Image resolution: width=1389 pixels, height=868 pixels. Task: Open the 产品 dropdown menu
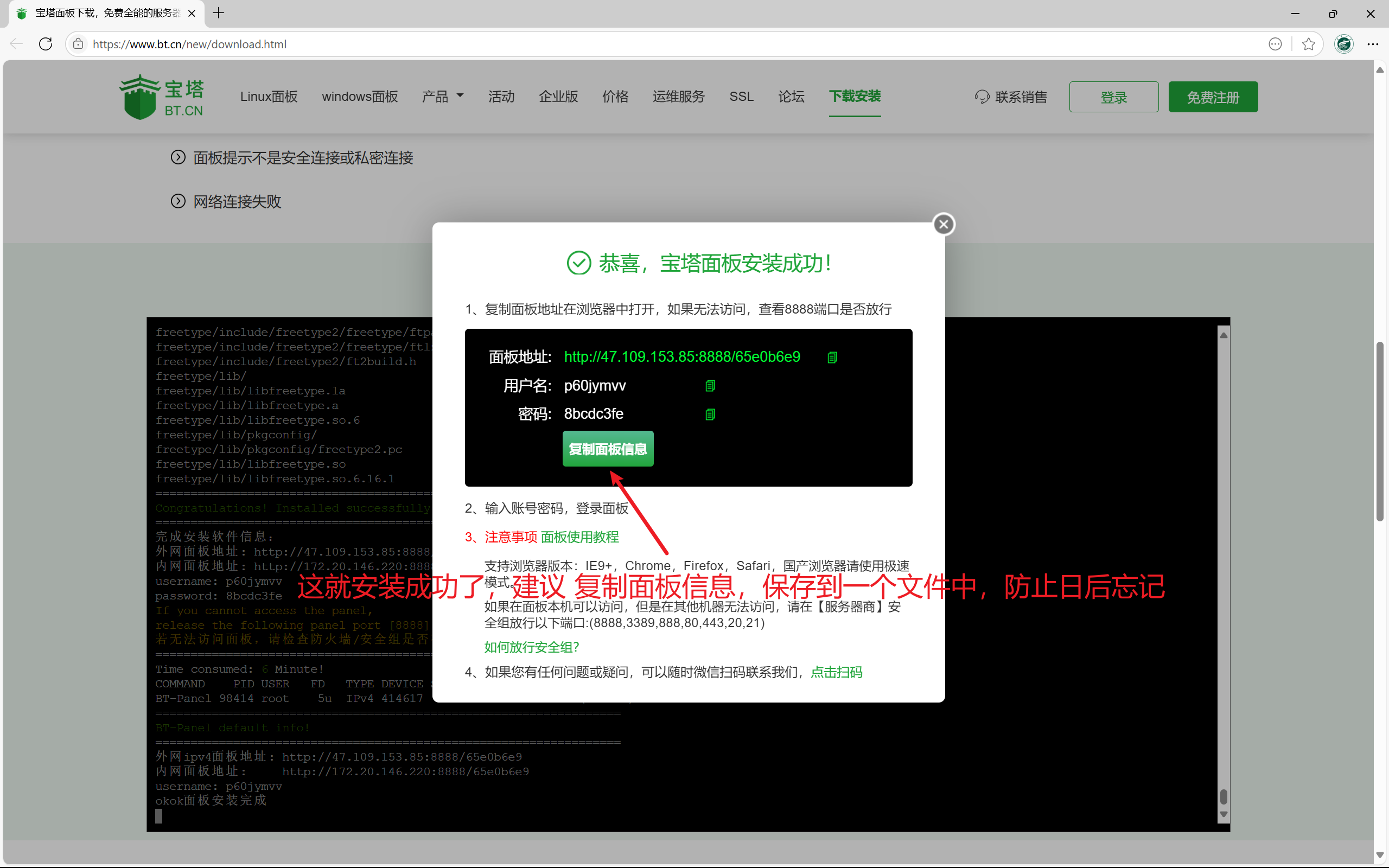[442, 97]
